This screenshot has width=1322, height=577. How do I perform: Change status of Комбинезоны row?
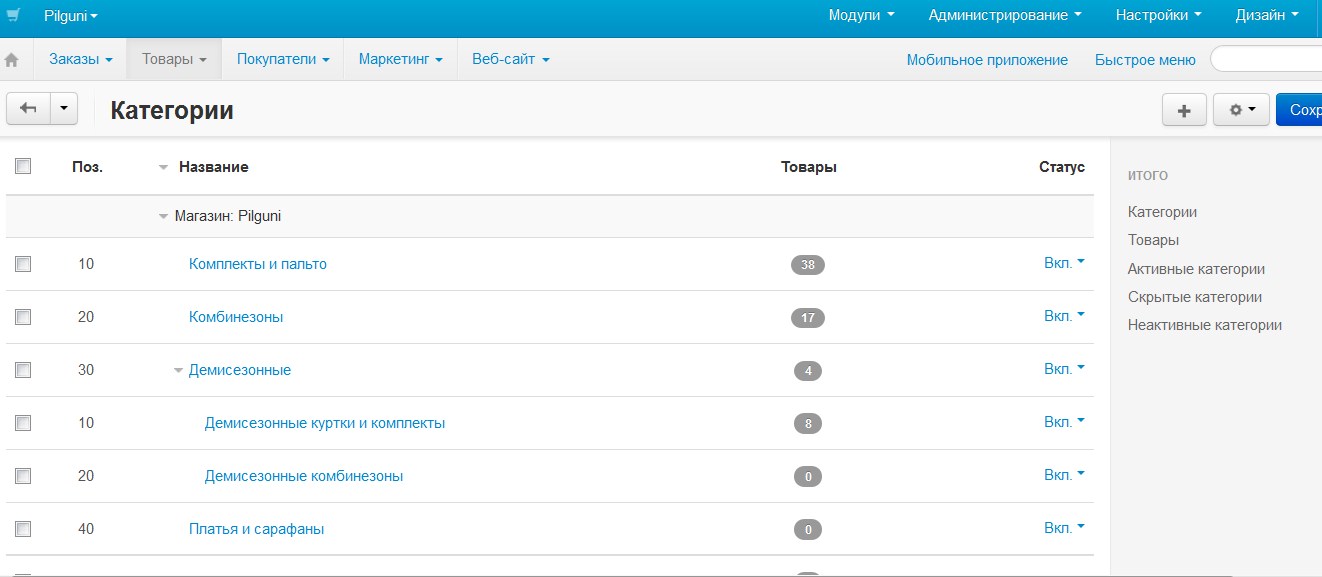point(1064,316)
